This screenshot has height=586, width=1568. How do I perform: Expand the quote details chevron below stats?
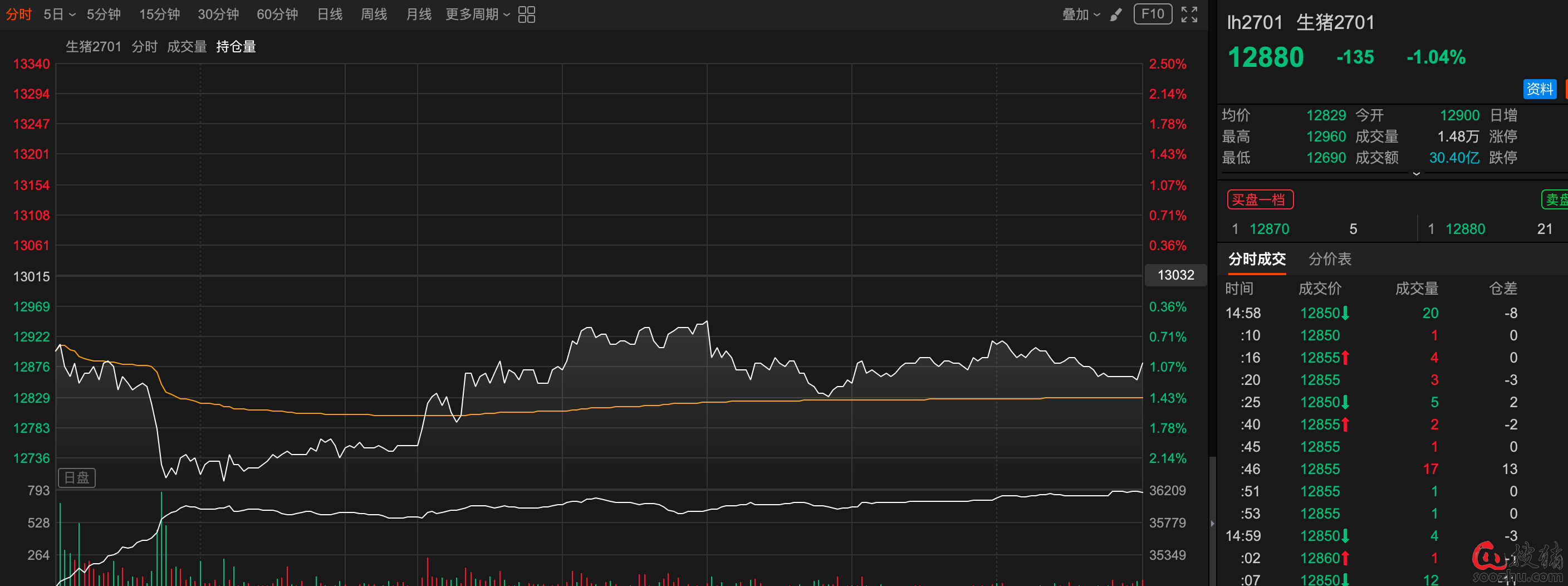tap(1416, 174)
